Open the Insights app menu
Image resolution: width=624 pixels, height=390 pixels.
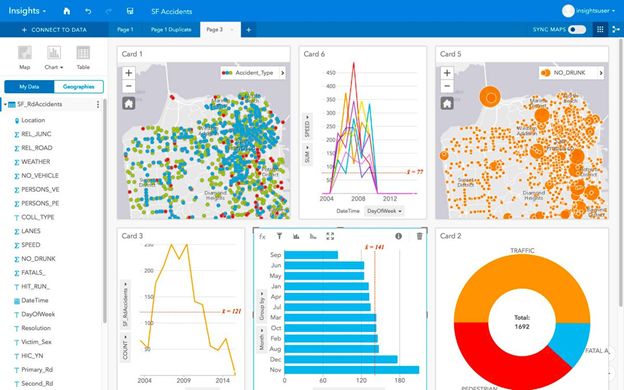(27, 11)
